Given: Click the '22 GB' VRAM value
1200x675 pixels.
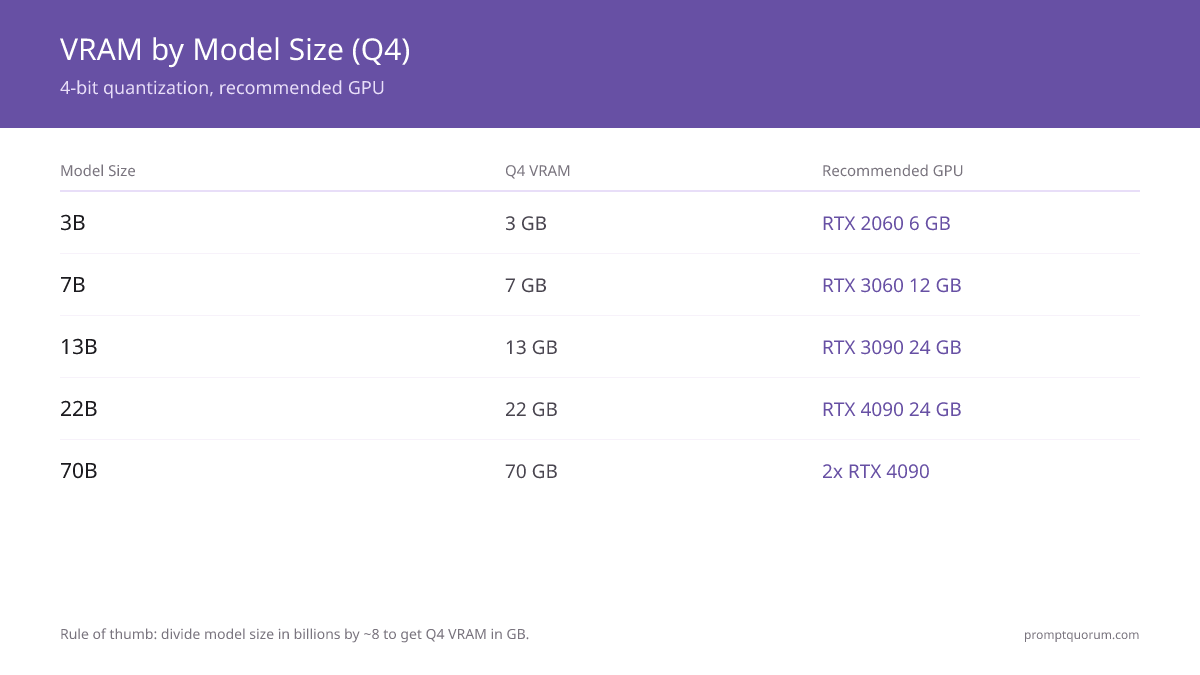Looking at the screenshot, I should (x=531, y=409).
